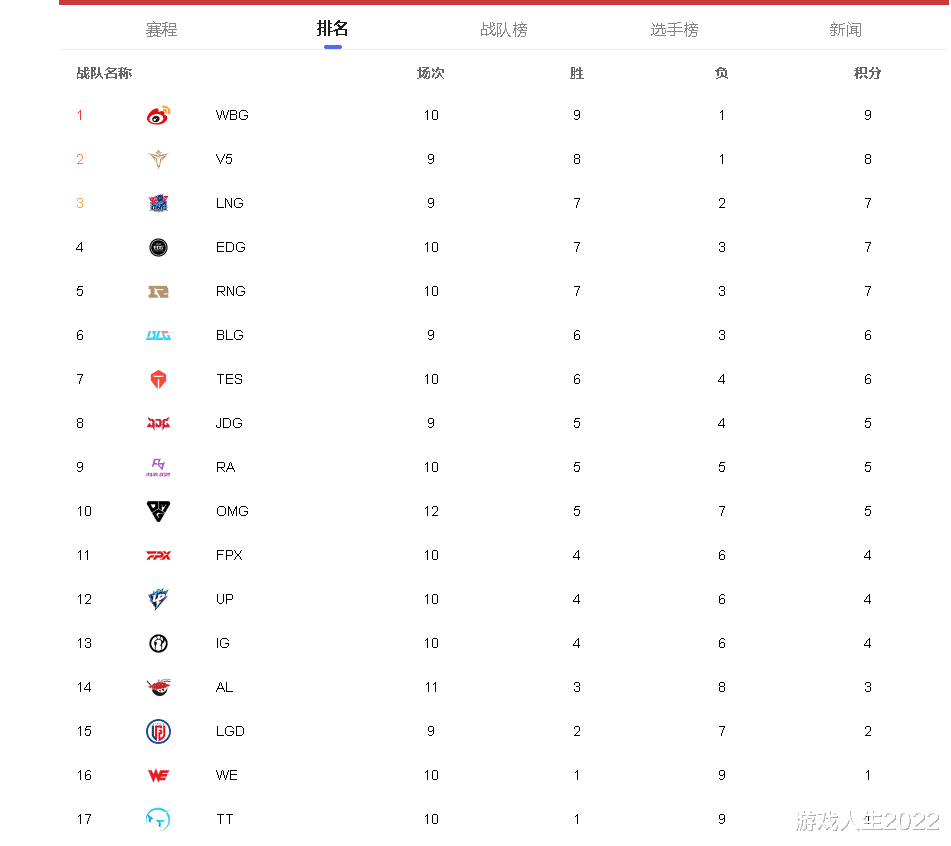This screenshot has width=951, height=846.
Task: Click the RNG team logo
Action: coord(158,292)
